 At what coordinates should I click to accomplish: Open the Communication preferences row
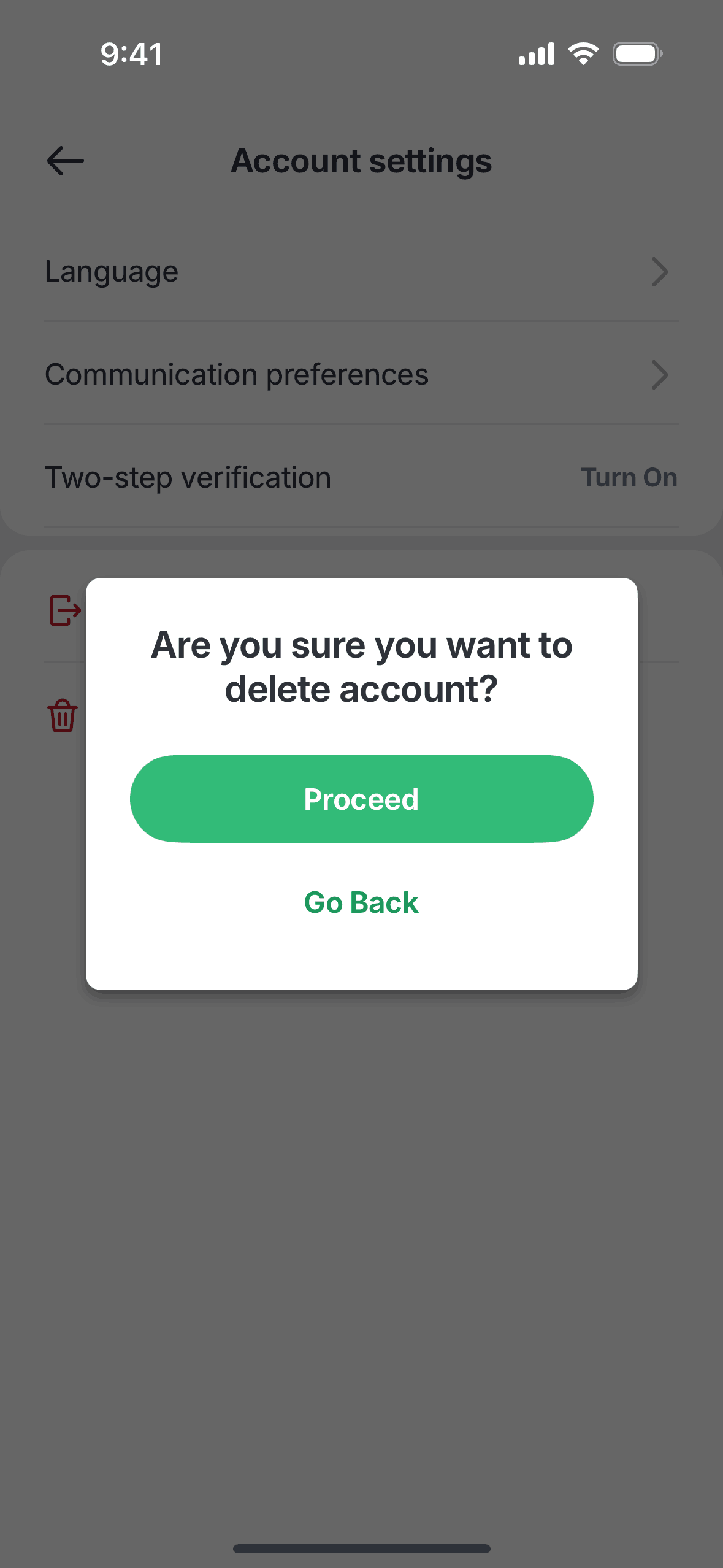361,374
